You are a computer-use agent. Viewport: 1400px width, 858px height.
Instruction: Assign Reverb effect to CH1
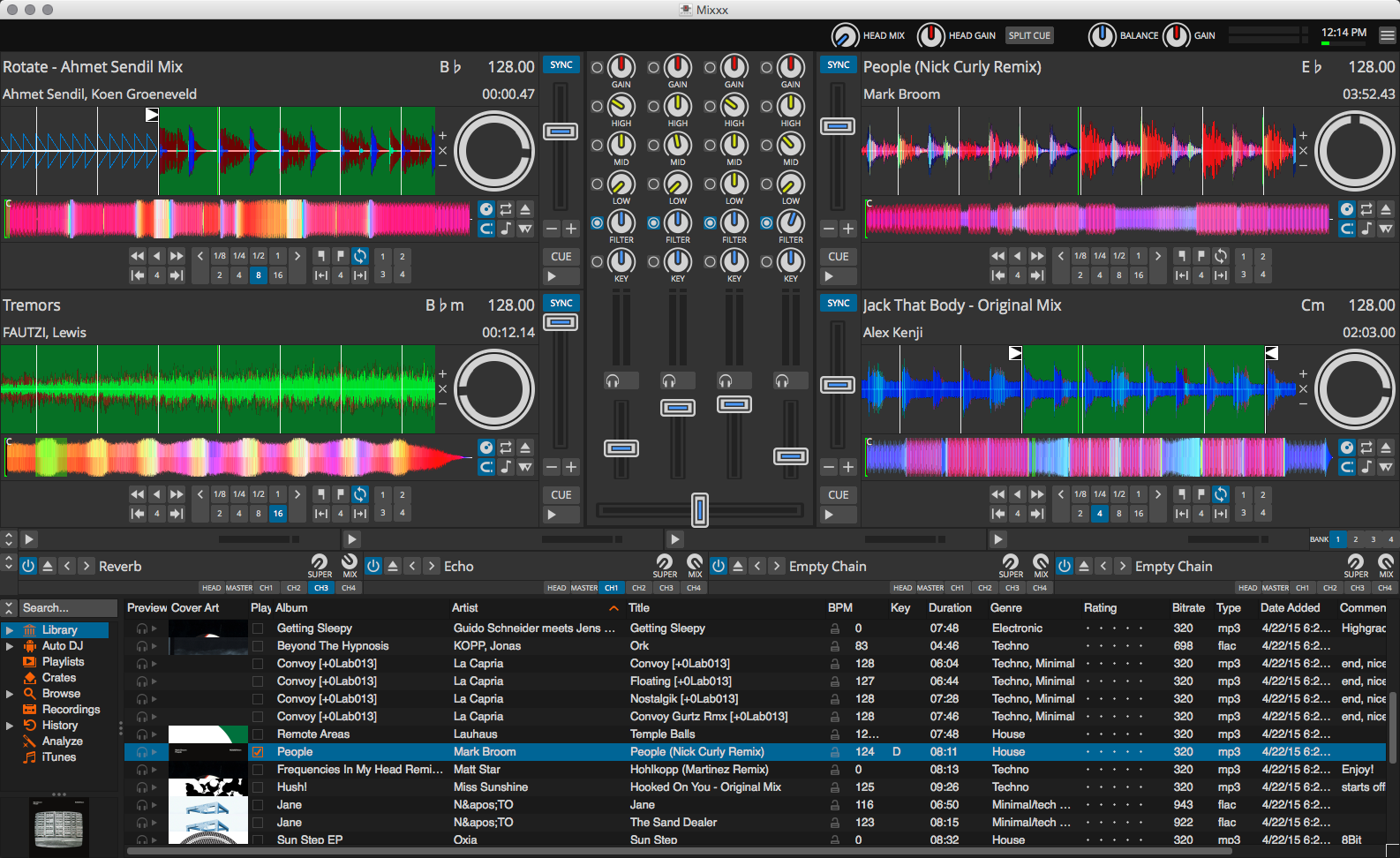[x=266, y=588]
